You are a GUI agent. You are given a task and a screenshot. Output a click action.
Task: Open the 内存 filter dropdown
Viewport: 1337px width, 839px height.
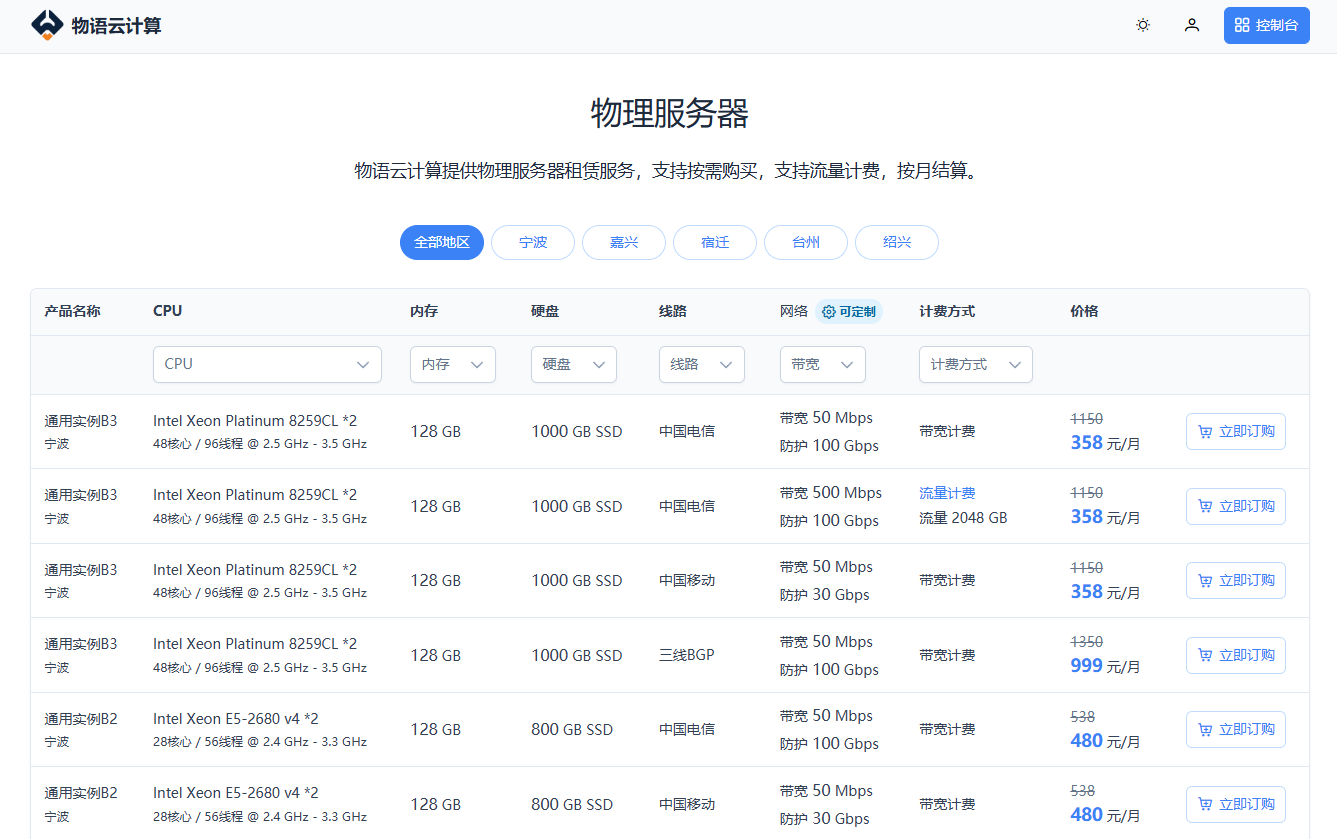tap(453, 364)
